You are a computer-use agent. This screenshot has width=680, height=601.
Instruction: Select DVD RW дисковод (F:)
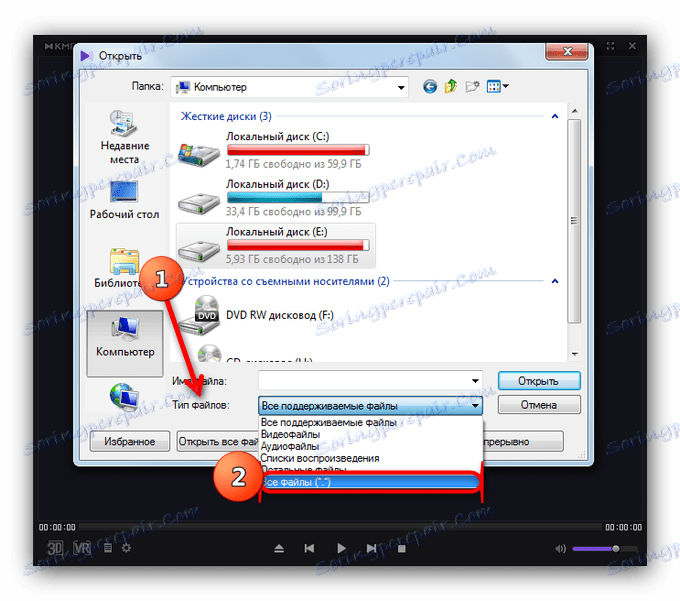[256, 315]
